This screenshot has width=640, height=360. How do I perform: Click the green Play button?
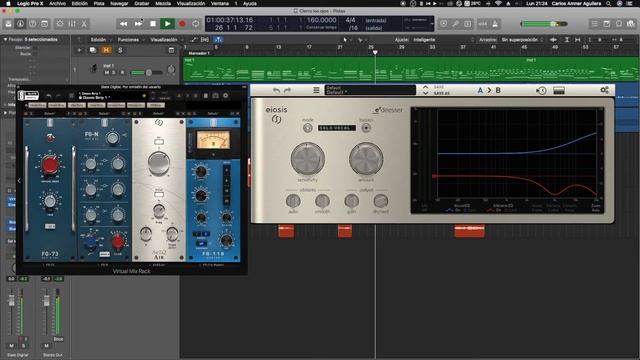pos(167,24)
